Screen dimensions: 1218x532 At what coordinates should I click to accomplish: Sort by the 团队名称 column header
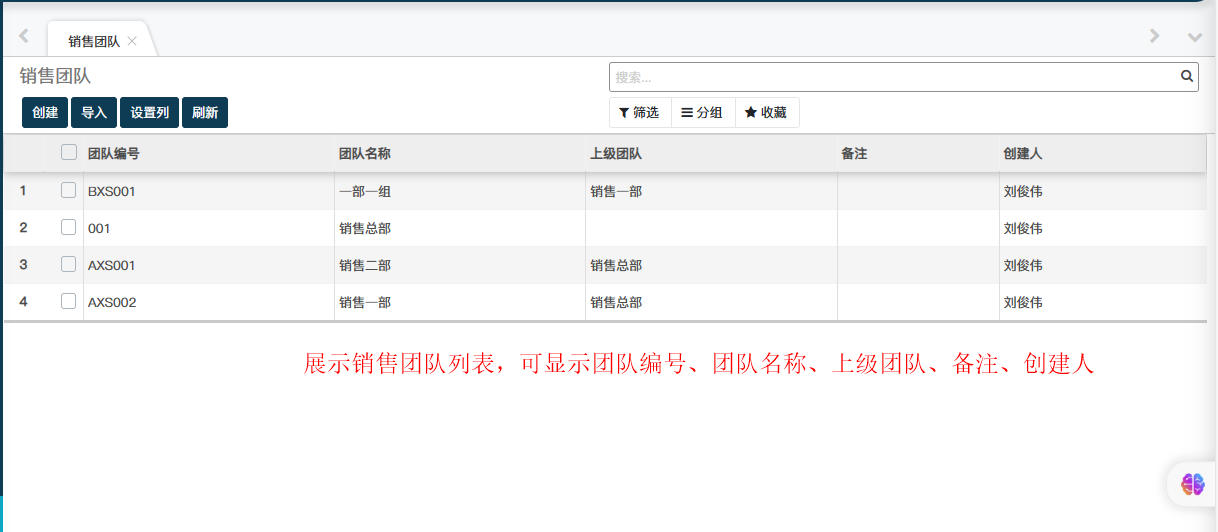click(x=365, y=154)
